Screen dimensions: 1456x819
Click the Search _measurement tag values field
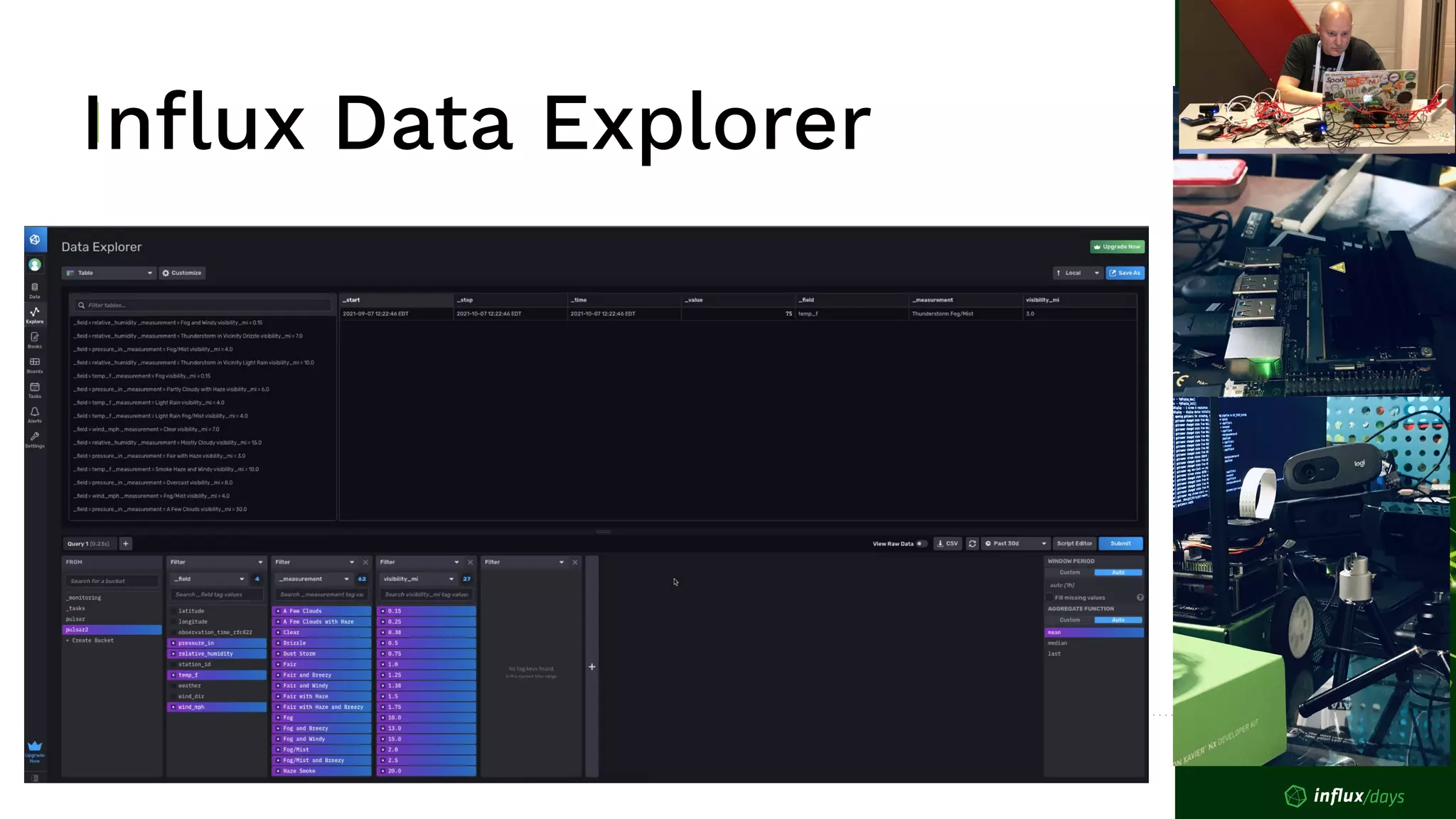pos(323,594)
